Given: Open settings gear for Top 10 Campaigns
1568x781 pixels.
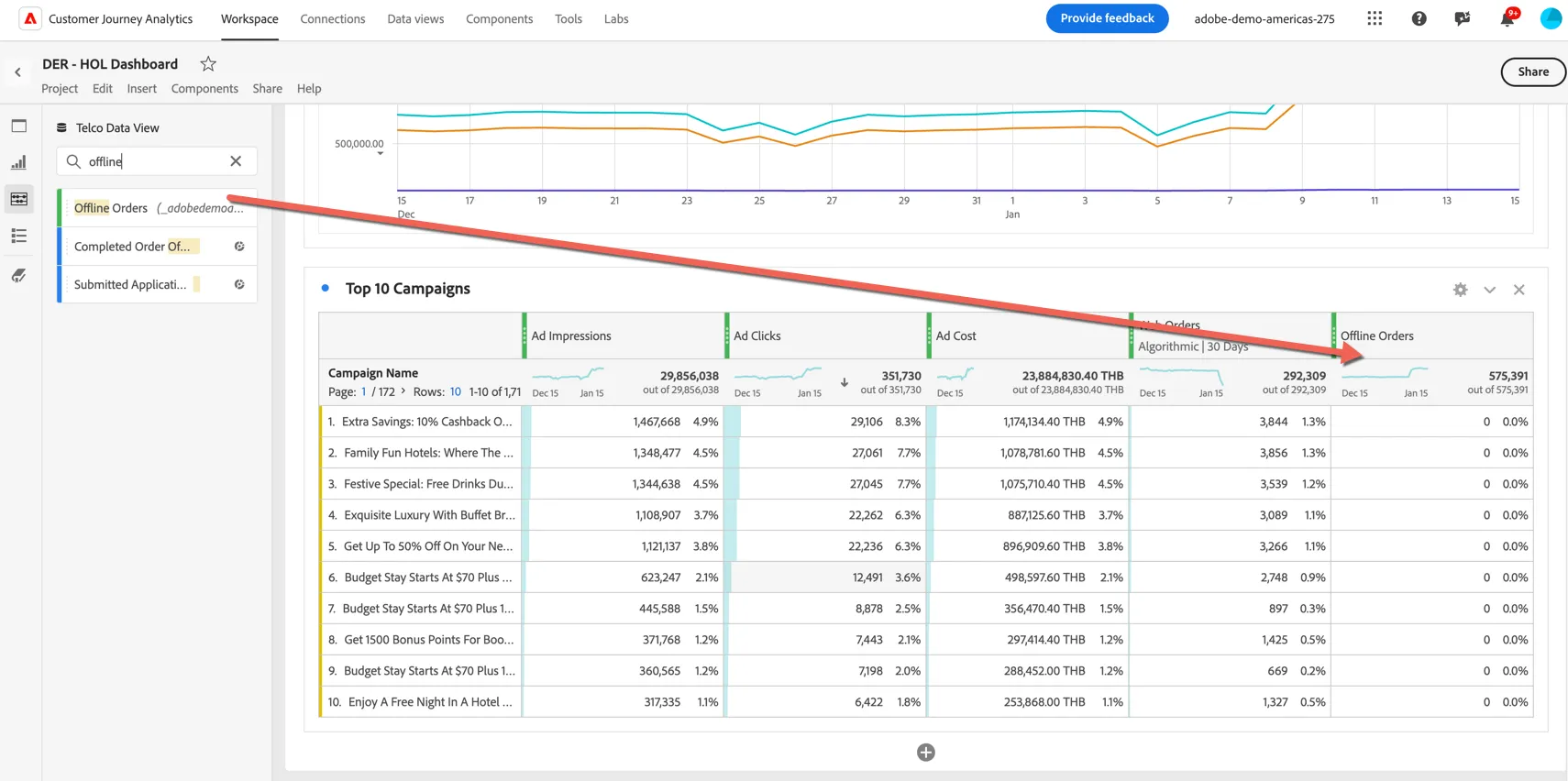Looking at the screenshot, I should (x=1461, y=290).
